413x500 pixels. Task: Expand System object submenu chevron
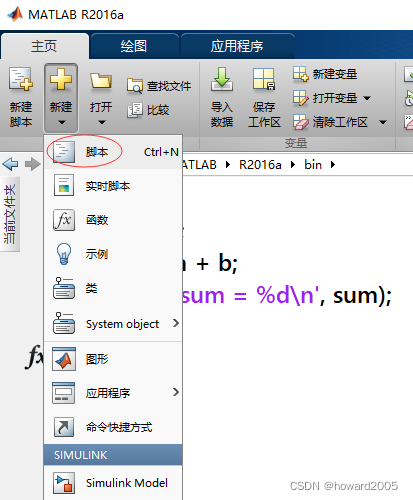point(176,323)
